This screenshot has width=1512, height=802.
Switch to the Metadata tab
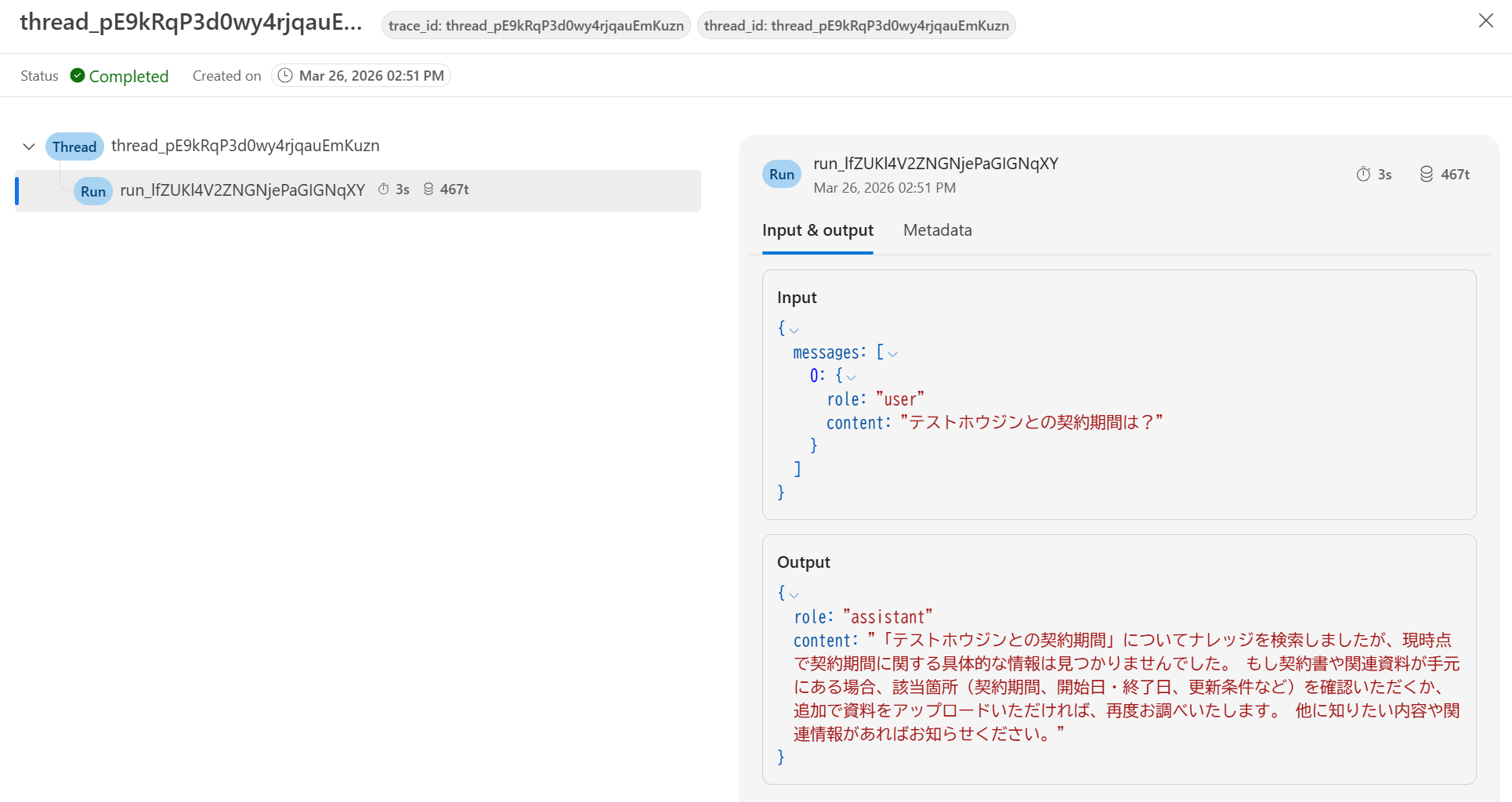coord(937,230)
